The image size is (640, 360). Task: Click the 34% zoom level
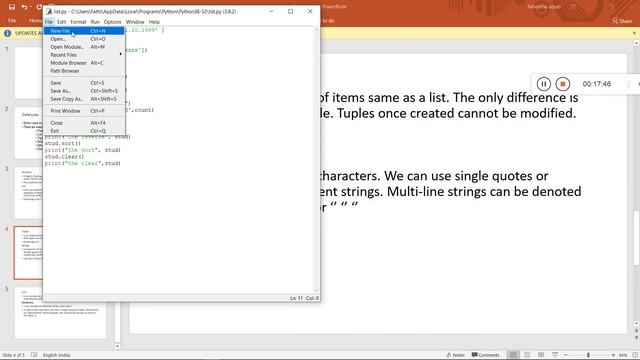623,355
